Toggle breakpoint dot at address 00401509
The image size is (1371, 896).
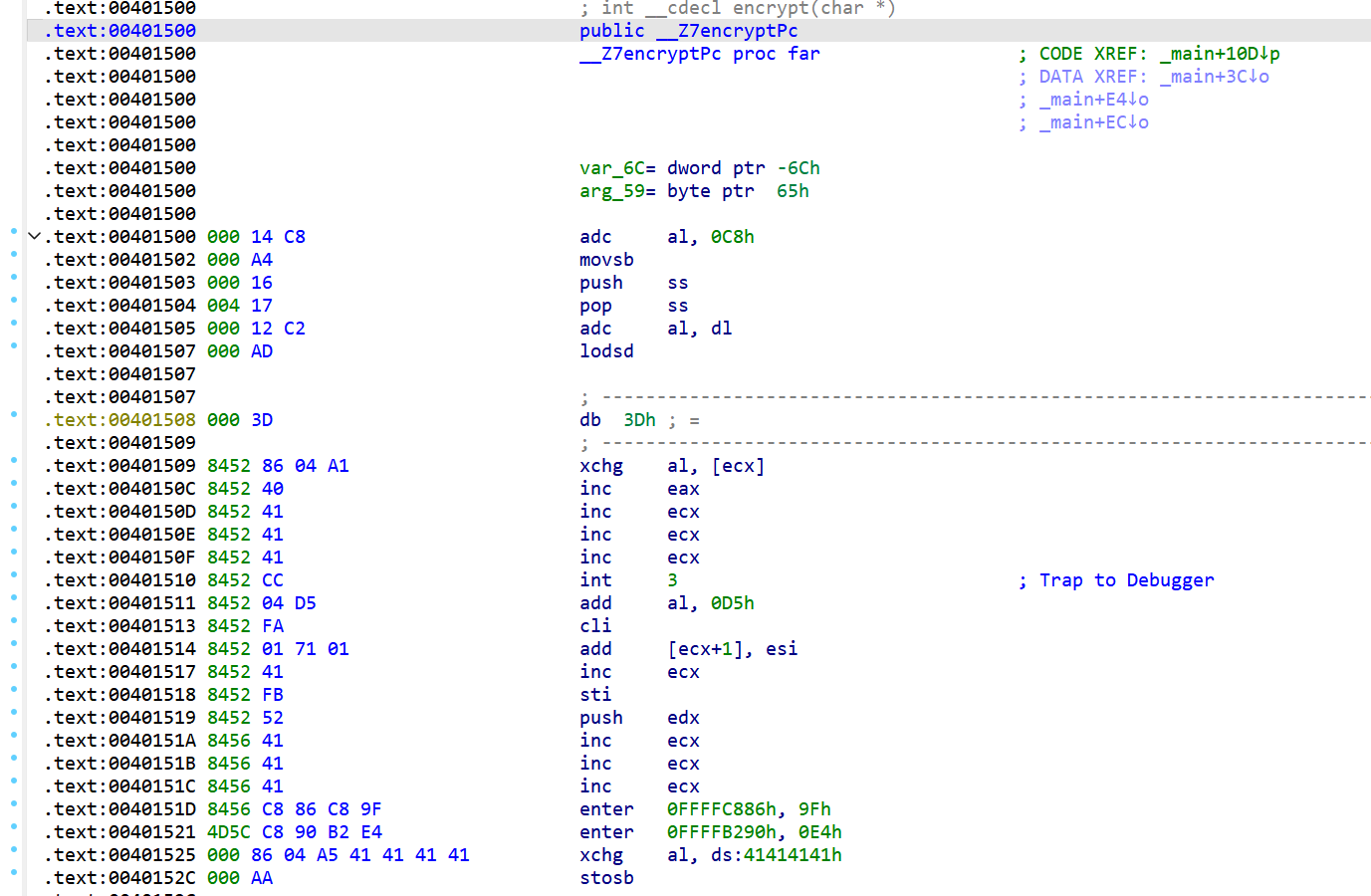click(x=14, y=460)
